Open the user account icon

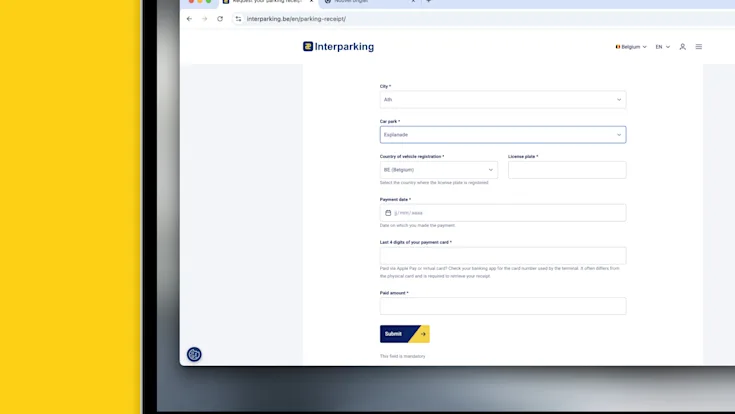pyautogui.click(x=682, y=47)
